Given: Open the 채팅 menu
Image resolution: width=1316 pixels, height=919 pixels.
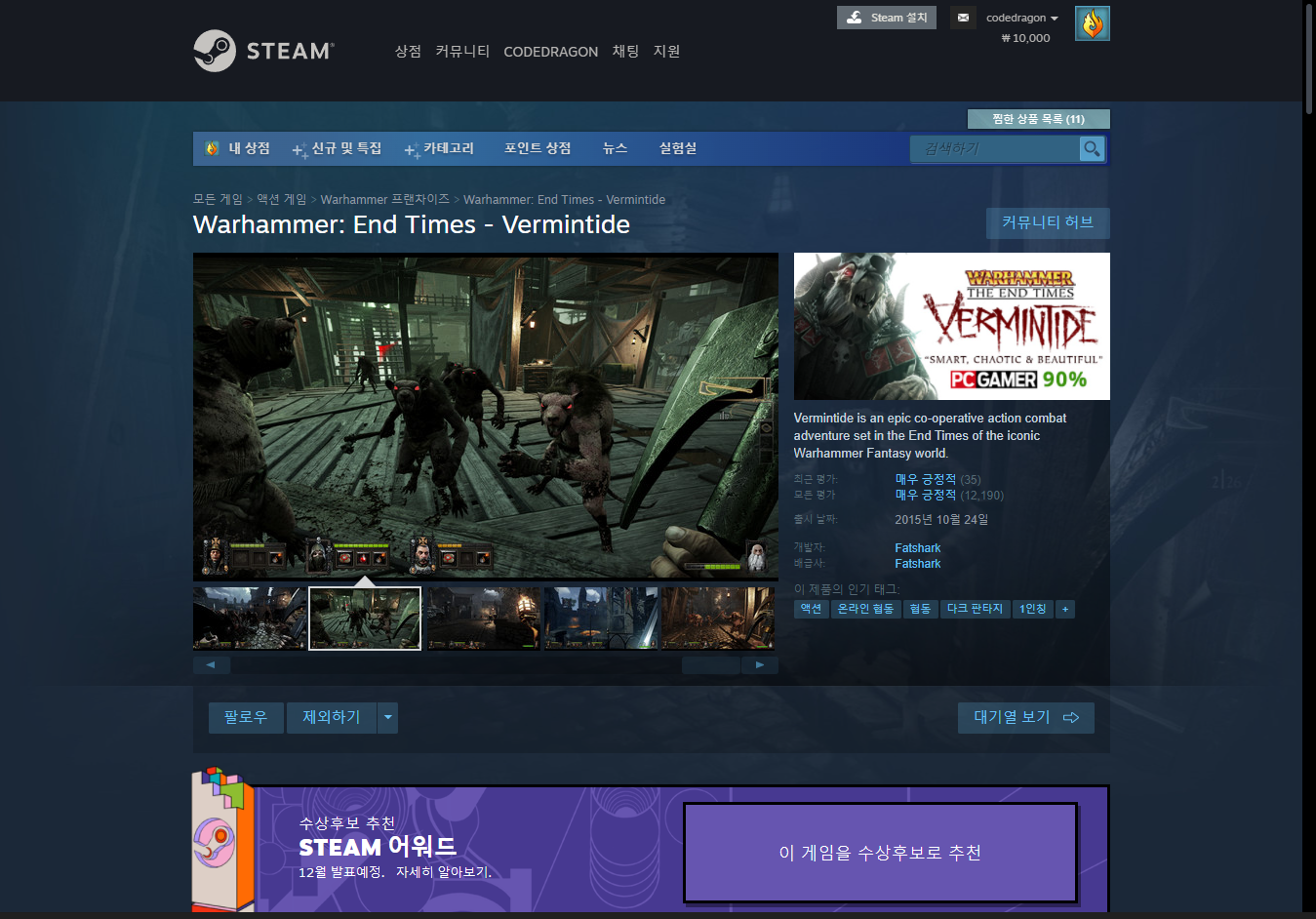Looking at the screenshot, I should [625, 51].
